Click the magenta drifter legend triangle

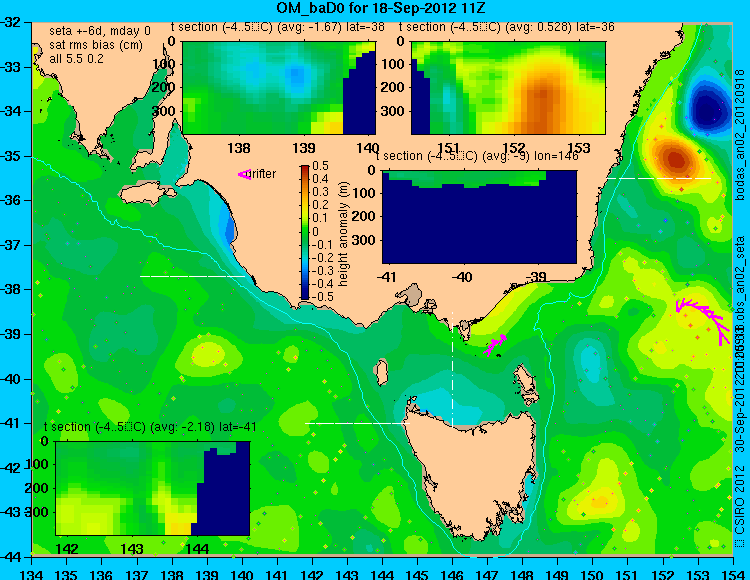coord(244,175)
